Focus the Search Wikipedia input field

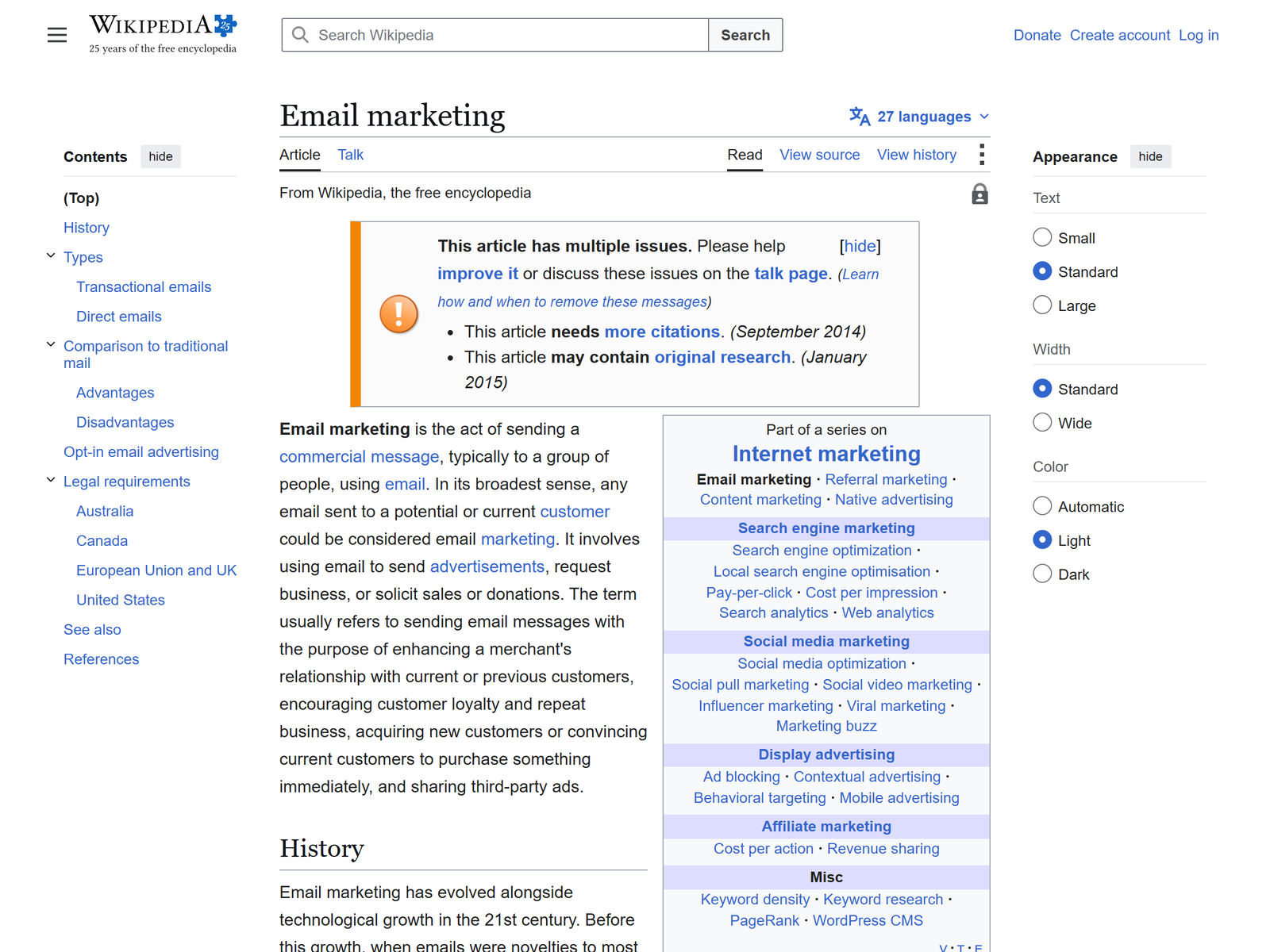click(495, 35)
